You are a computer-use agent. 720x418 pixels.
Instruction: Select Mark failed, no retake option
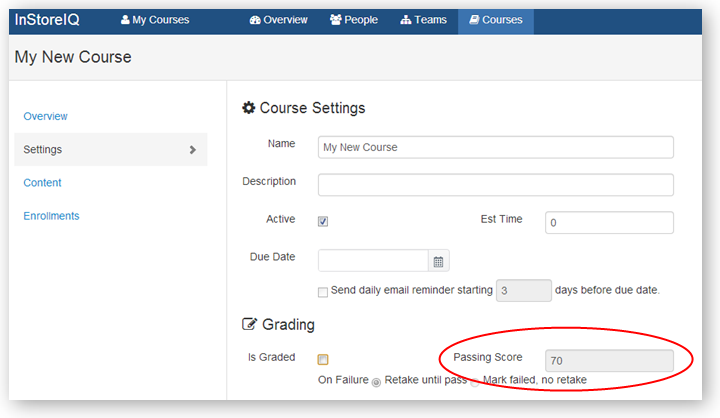click(476, 381)
